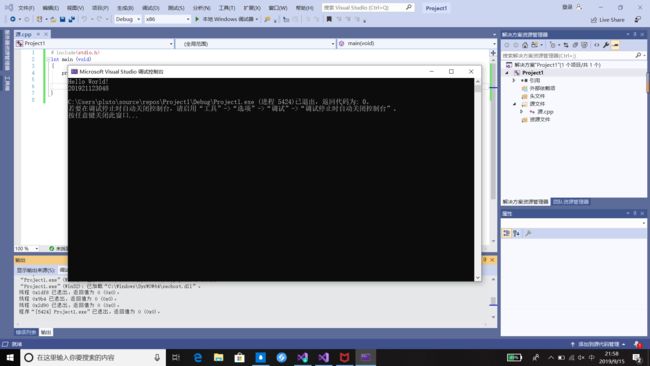Click the Home icon in Solution Explorer
This screenshot has width=650, height=366.
(525, 45)
